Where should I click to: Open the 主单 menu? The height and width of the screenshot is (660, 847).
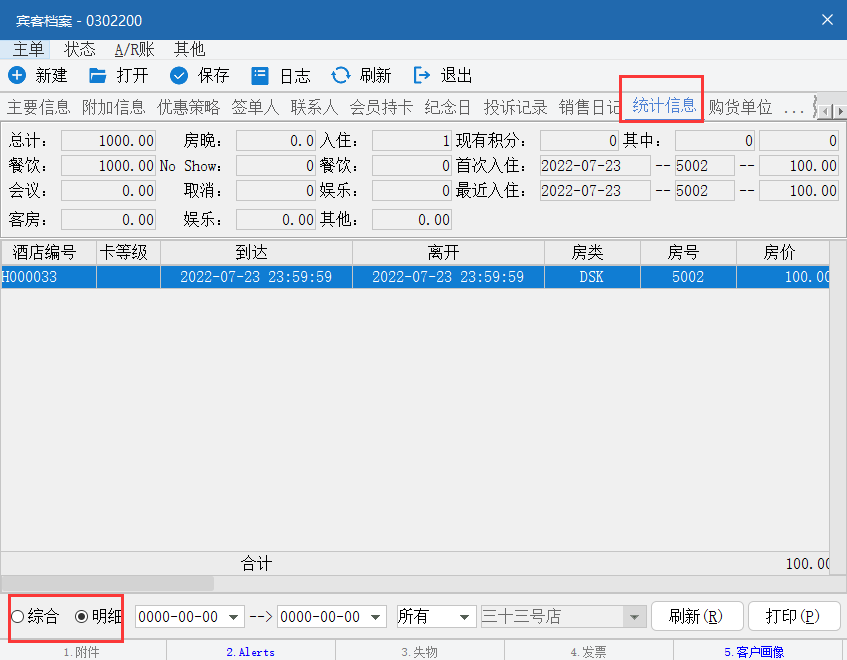(x=28, y=49)
